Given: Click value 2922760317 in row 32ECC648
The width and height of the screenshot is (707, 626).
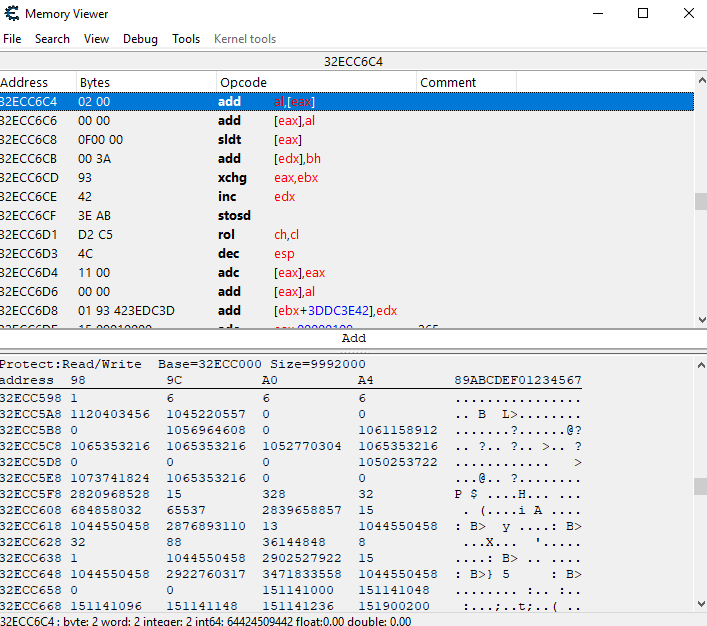Looking at the screenshot, I should tap(206, 574).
